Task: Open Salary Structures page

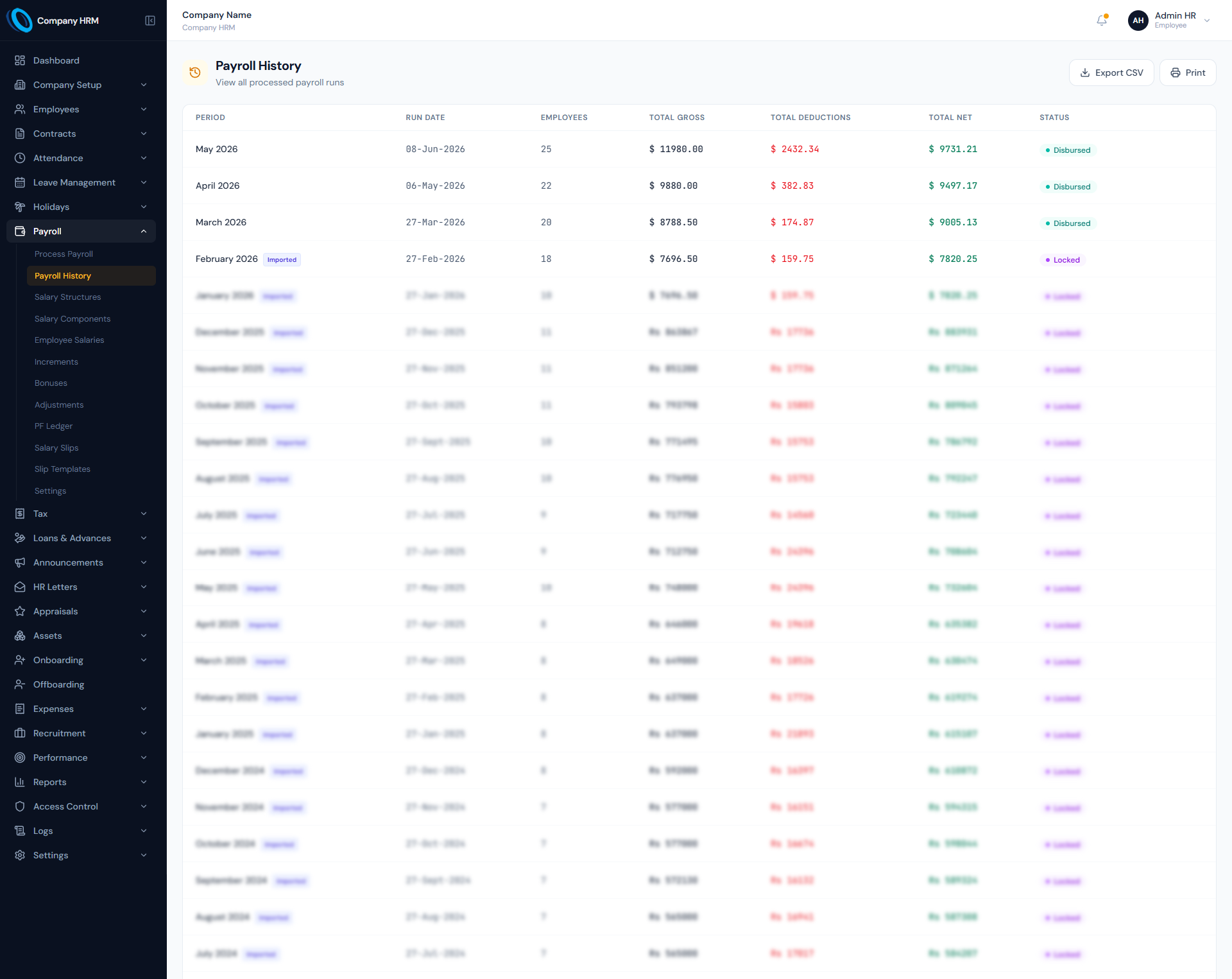Action: pyautogui.click(x=91, y=297)
